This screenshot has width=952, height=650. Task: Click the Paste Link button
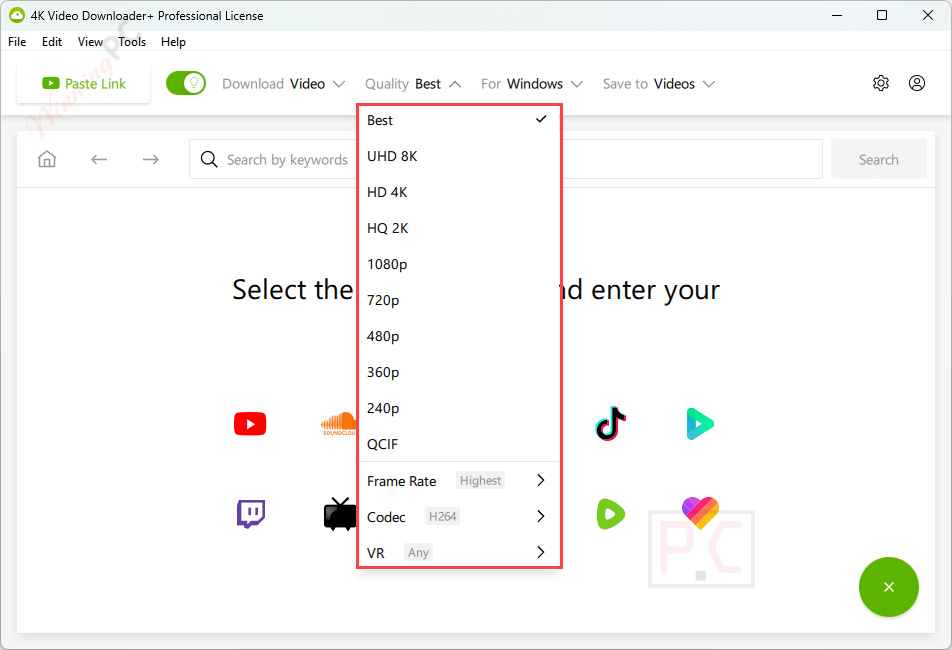coord(83,83)
